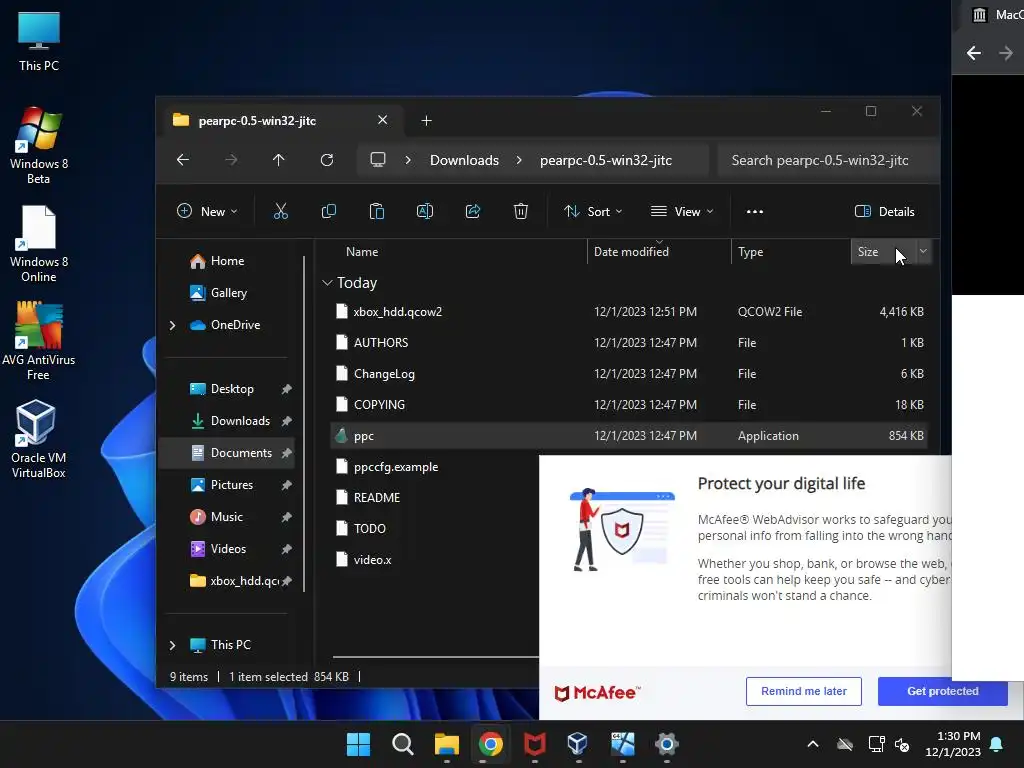Go up one folder level arrow

coord(279,160)
